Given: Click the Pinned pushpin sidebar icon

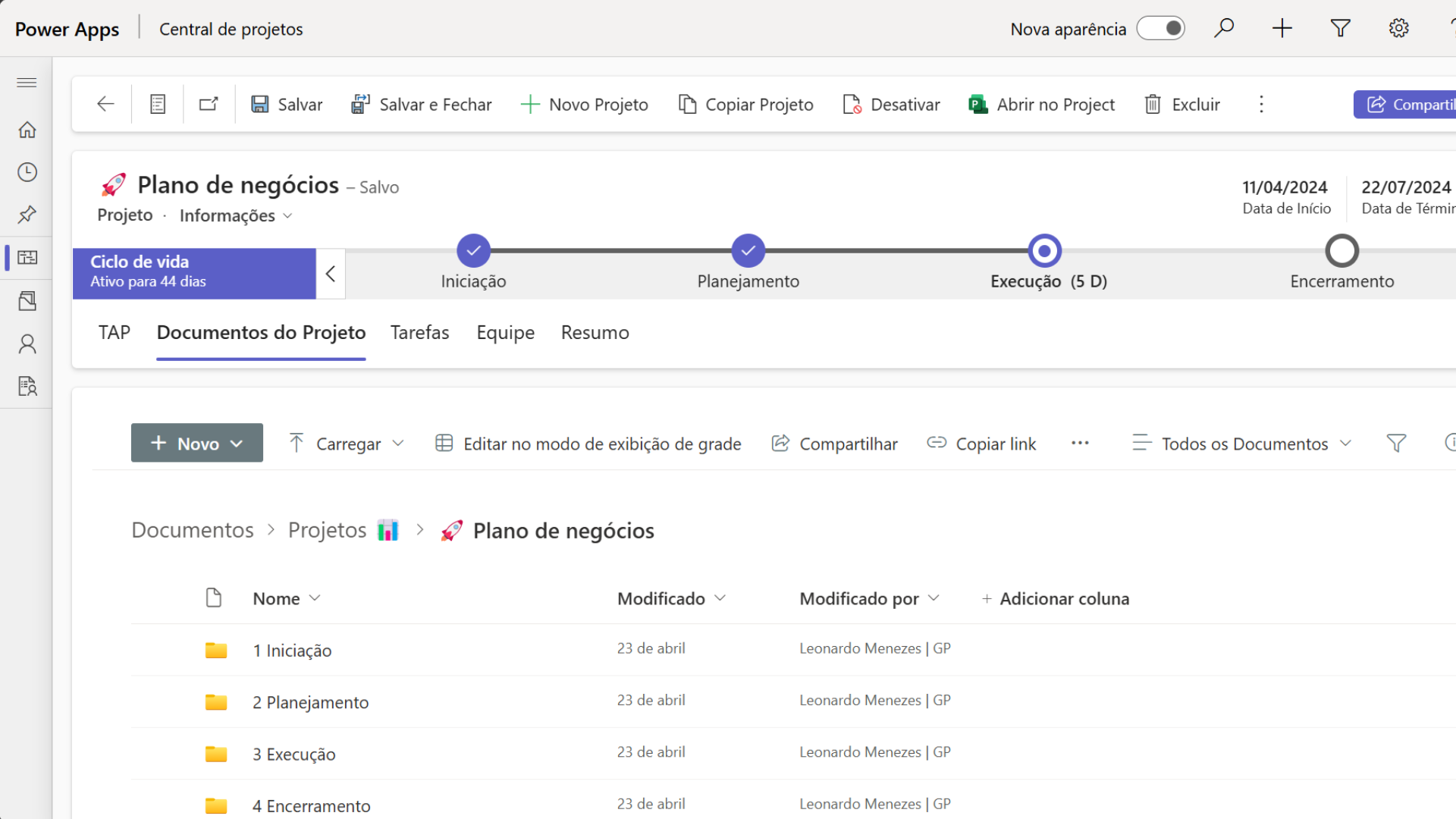Looking at the screenshot, I should 27,215.
